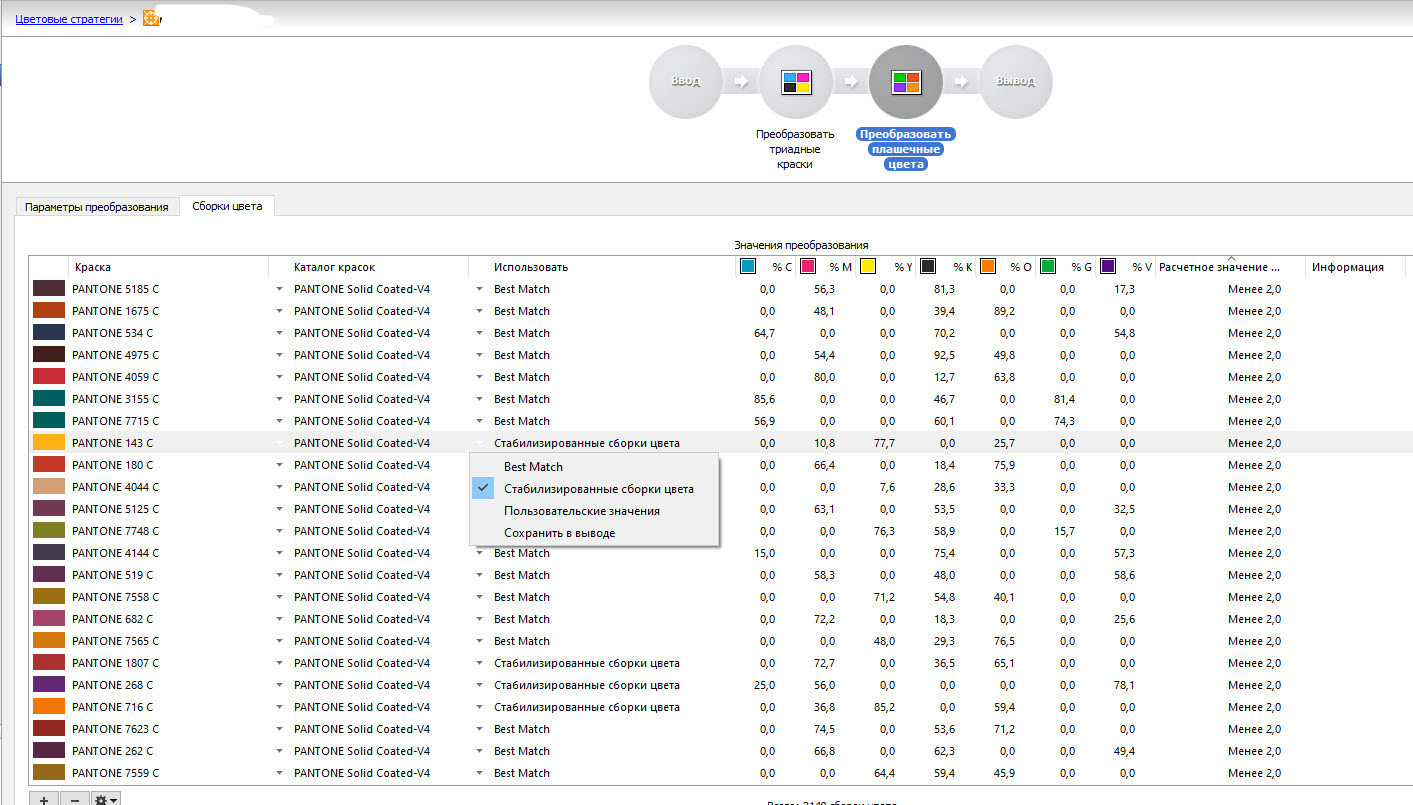The width and height of the screenshot is (1413, 805).
Task: Click the strategy icon in the breadcrumb
Action: tap(151, 18)
